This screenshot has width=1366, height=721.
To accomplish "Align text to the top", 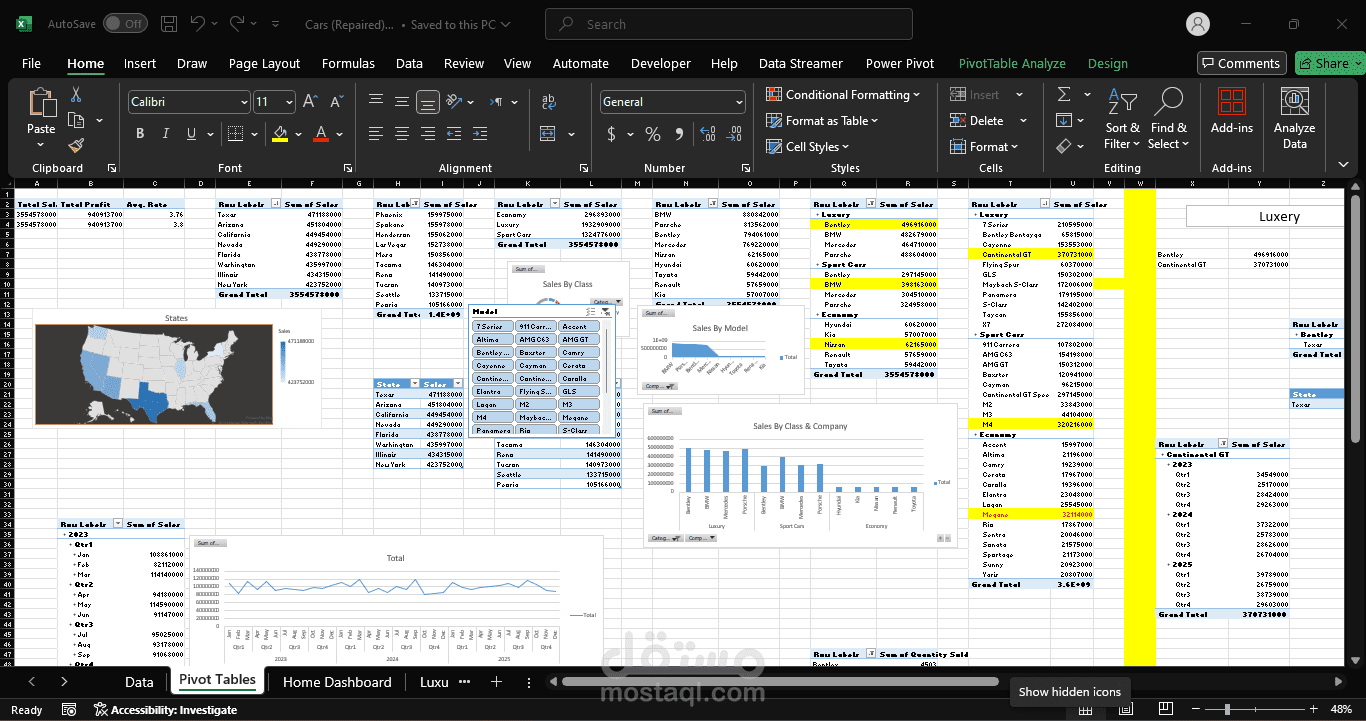I will coord(376,101).
